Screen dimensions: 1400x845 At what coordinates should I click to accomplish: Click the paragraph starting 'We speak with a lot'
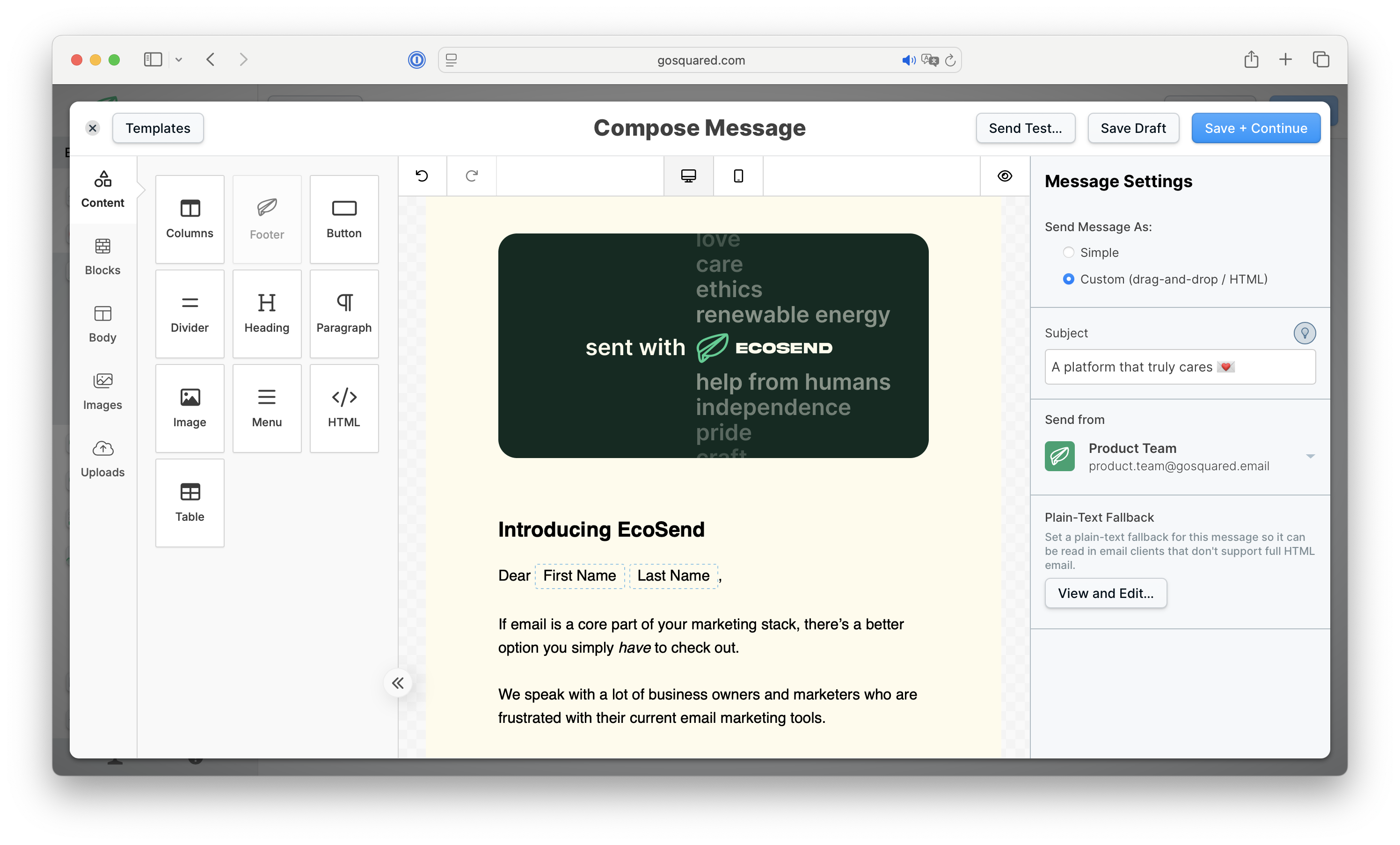[x=707, y=707]
